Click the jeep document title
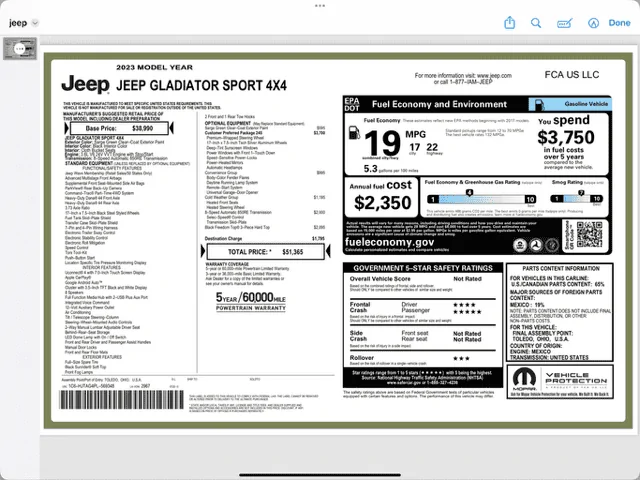Viewport: 640px width, 480px height. tap(18, 23)
